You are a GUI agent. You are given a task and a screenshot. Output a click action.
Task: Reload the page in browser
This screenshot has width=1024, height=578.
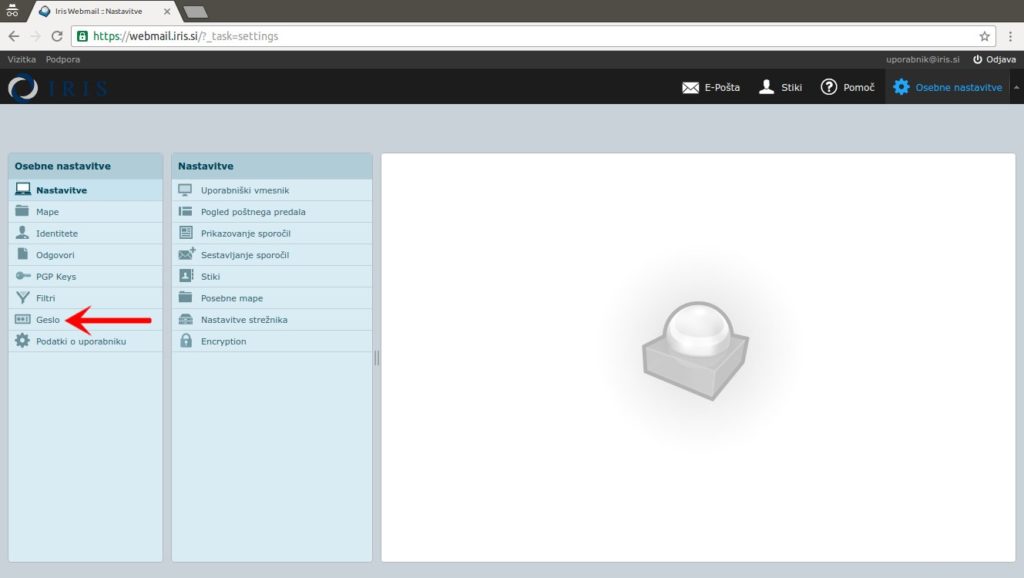(x=57, y=36)
